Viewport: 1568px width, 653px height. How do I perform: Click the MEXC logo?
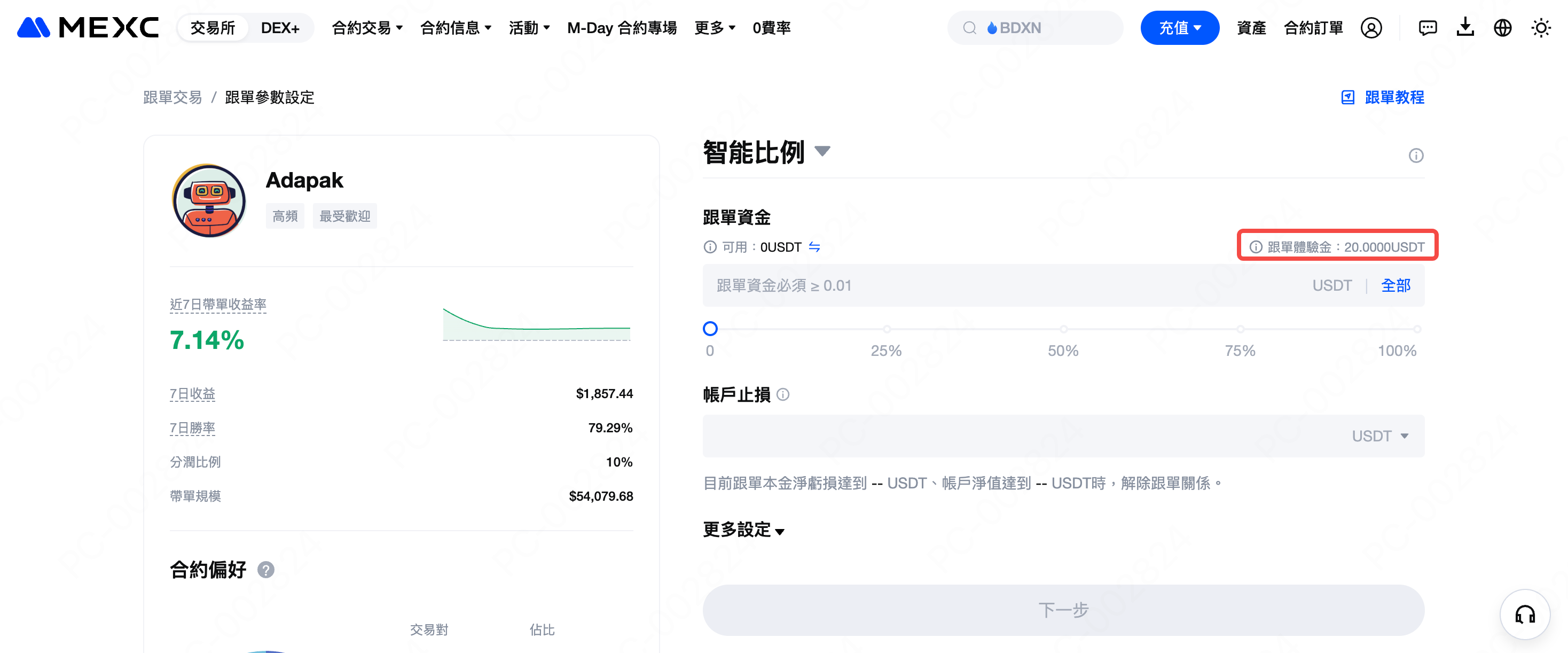pyautogui.click(x=88, y=27)
